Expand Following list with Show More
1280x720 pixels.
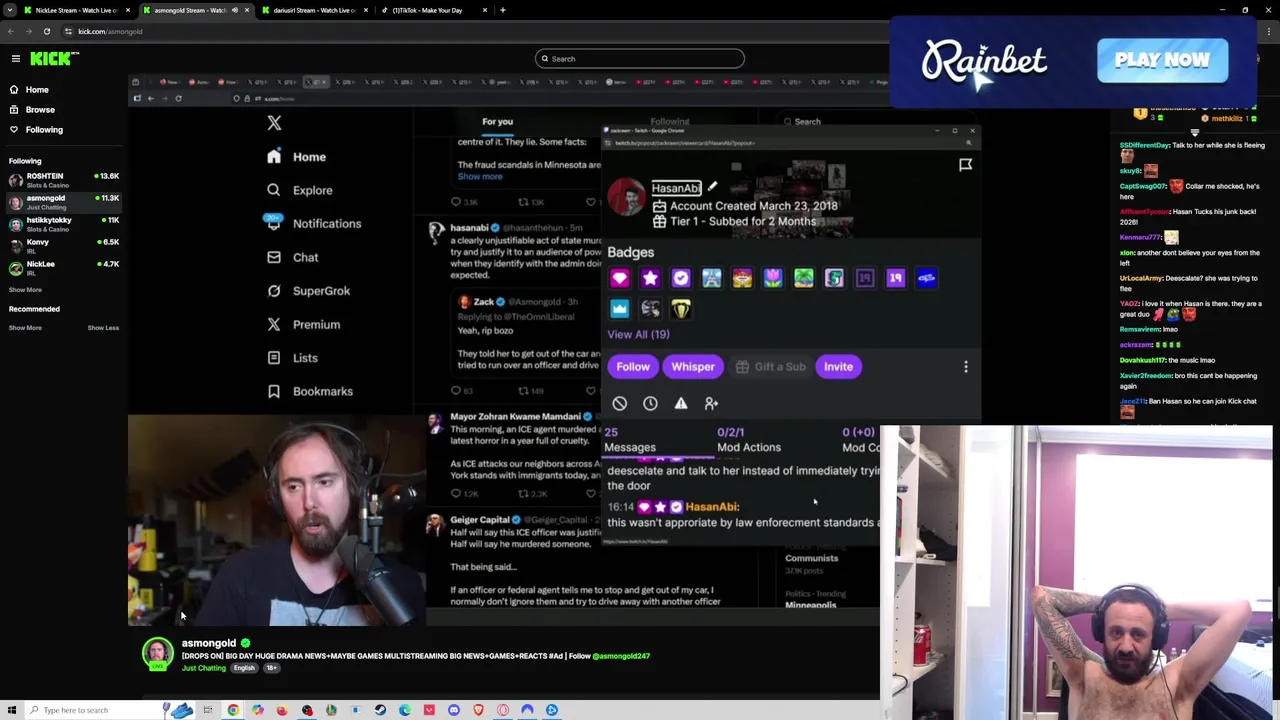(25, 290)
